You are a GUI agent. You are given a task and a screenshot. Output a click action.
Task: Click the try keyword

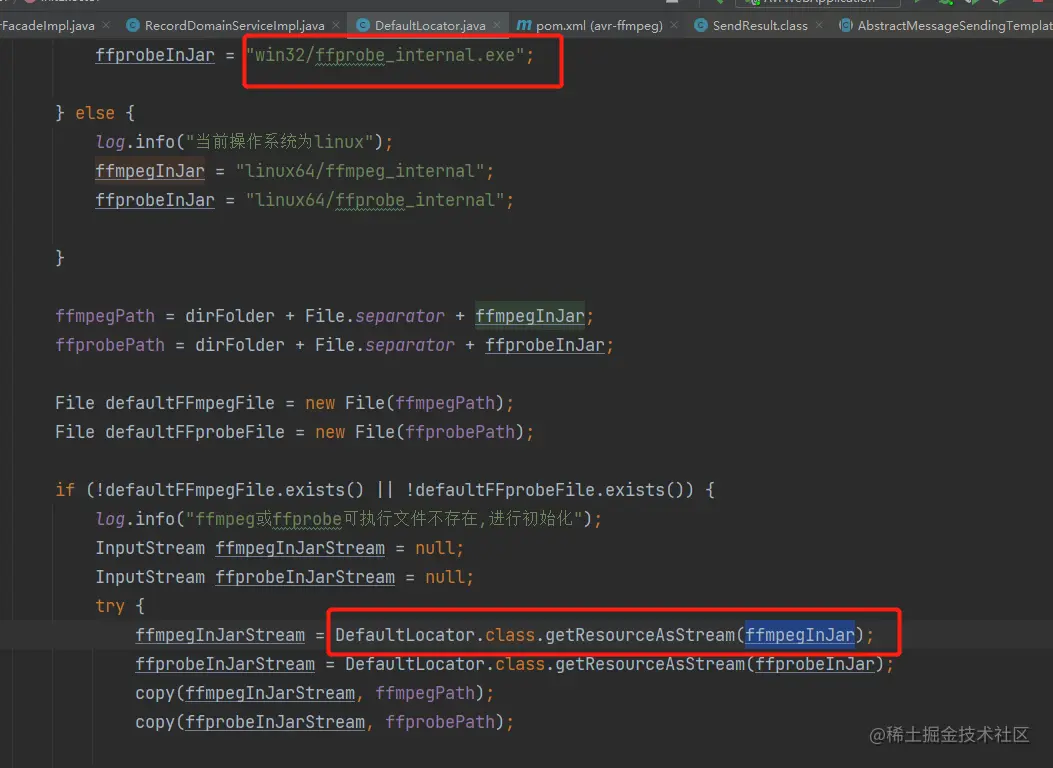(110, 606)
